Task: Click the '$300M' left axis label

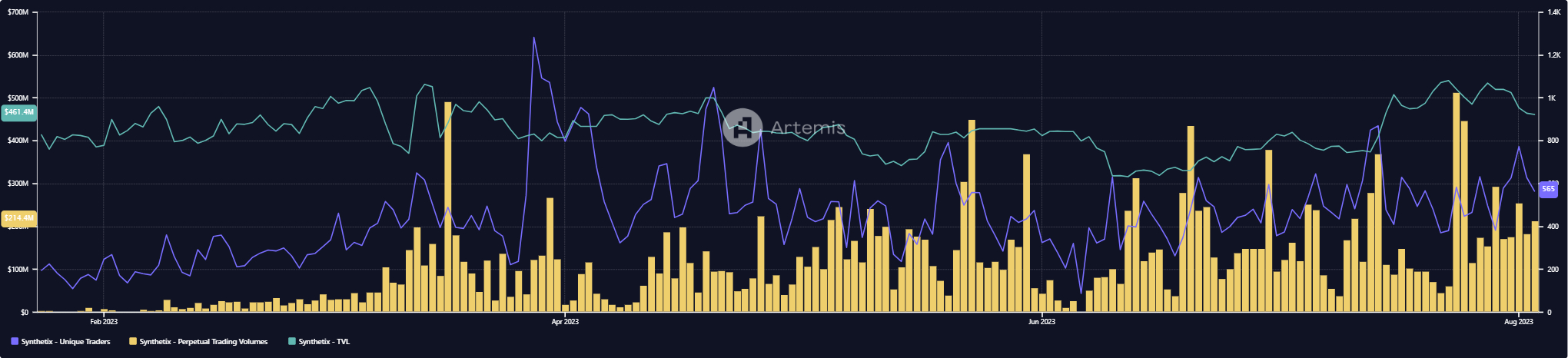Action: (18, 184)
